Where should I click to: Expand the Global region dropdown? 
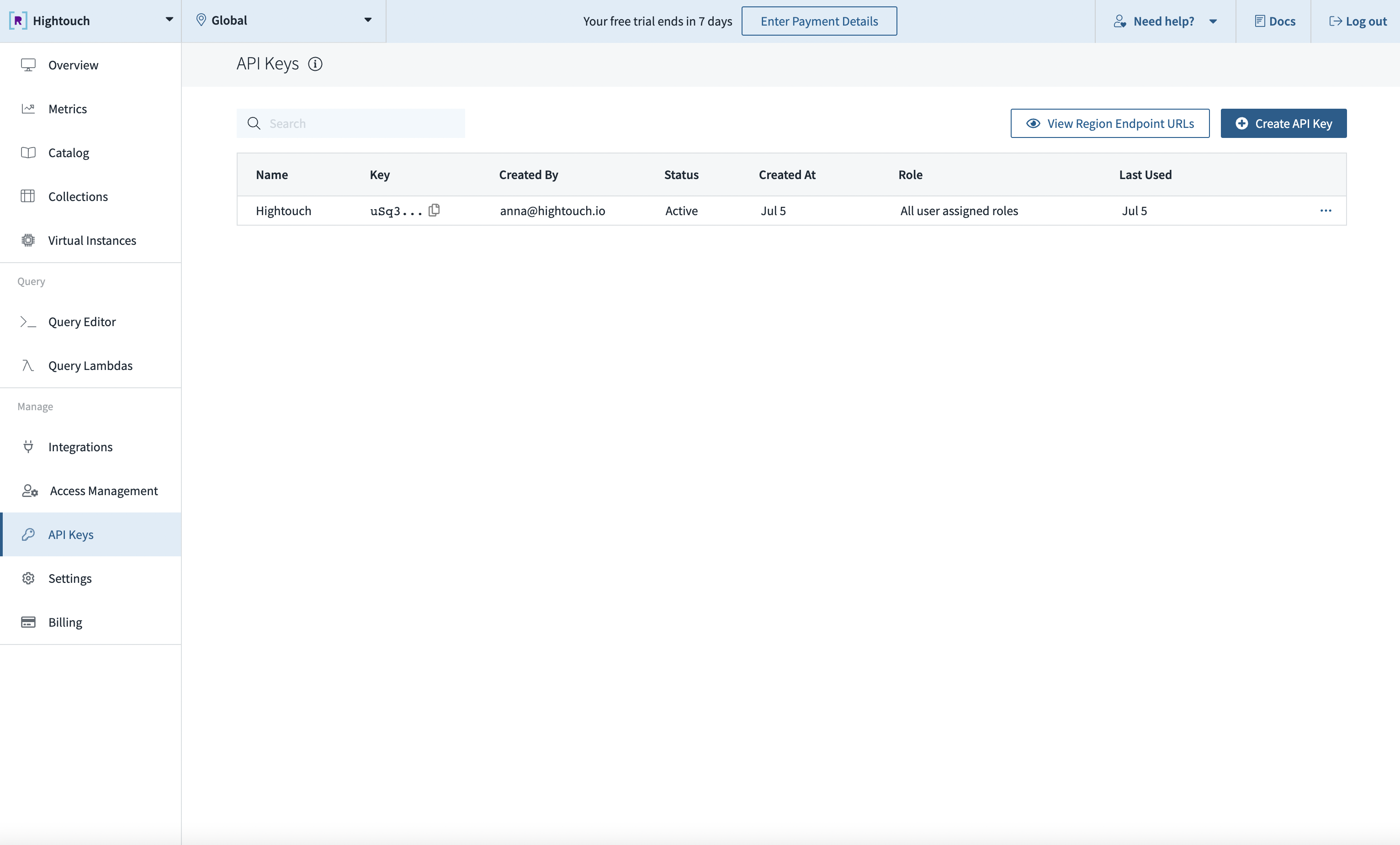368,20
